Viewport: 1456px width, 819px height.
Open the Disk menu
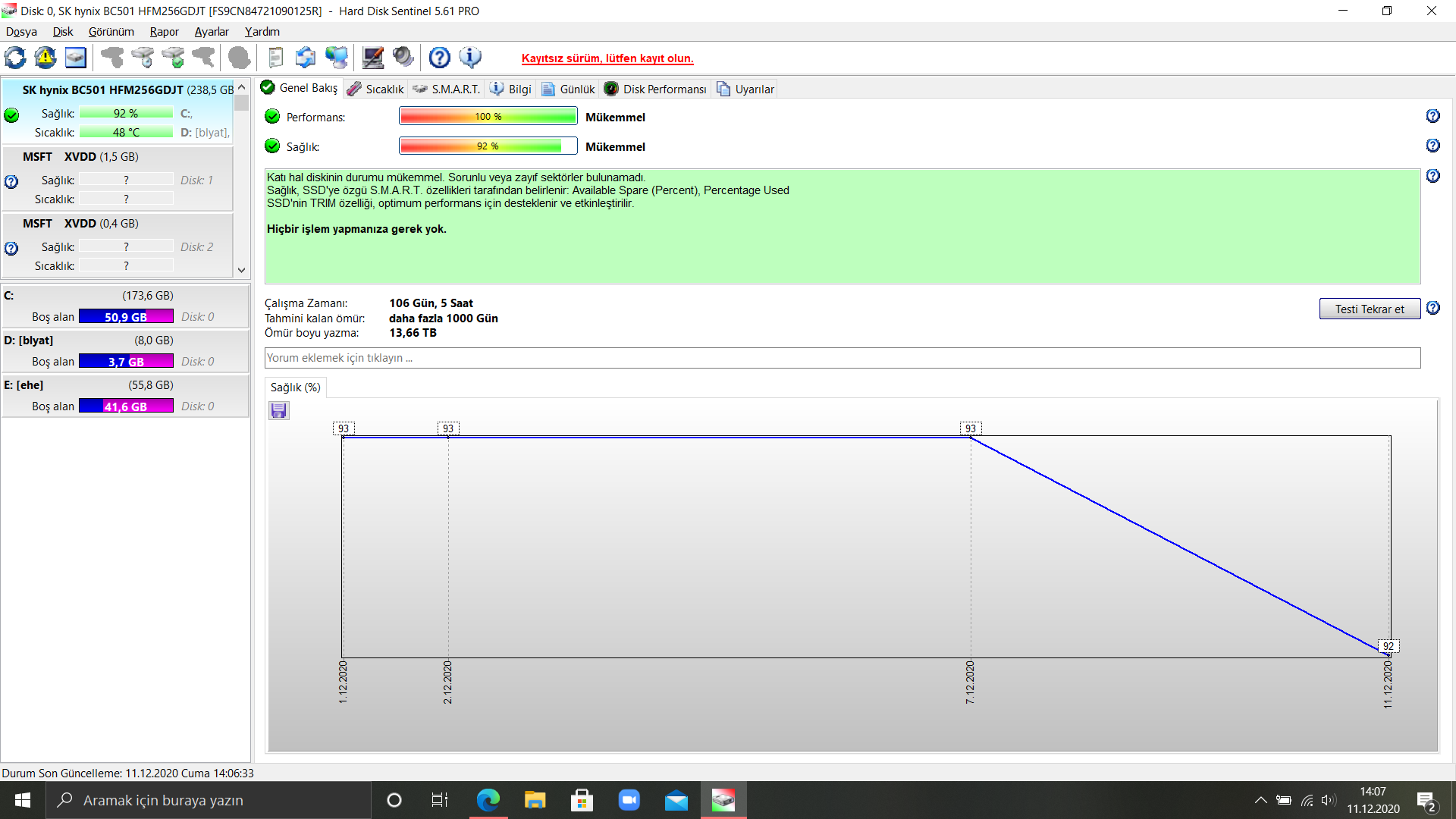point(63,32)
